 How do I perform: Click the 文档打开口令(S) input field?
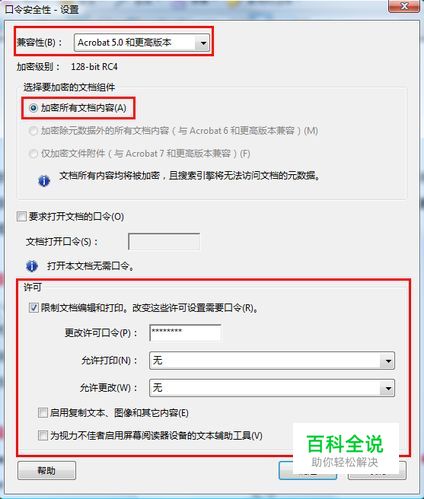(164, 241)
